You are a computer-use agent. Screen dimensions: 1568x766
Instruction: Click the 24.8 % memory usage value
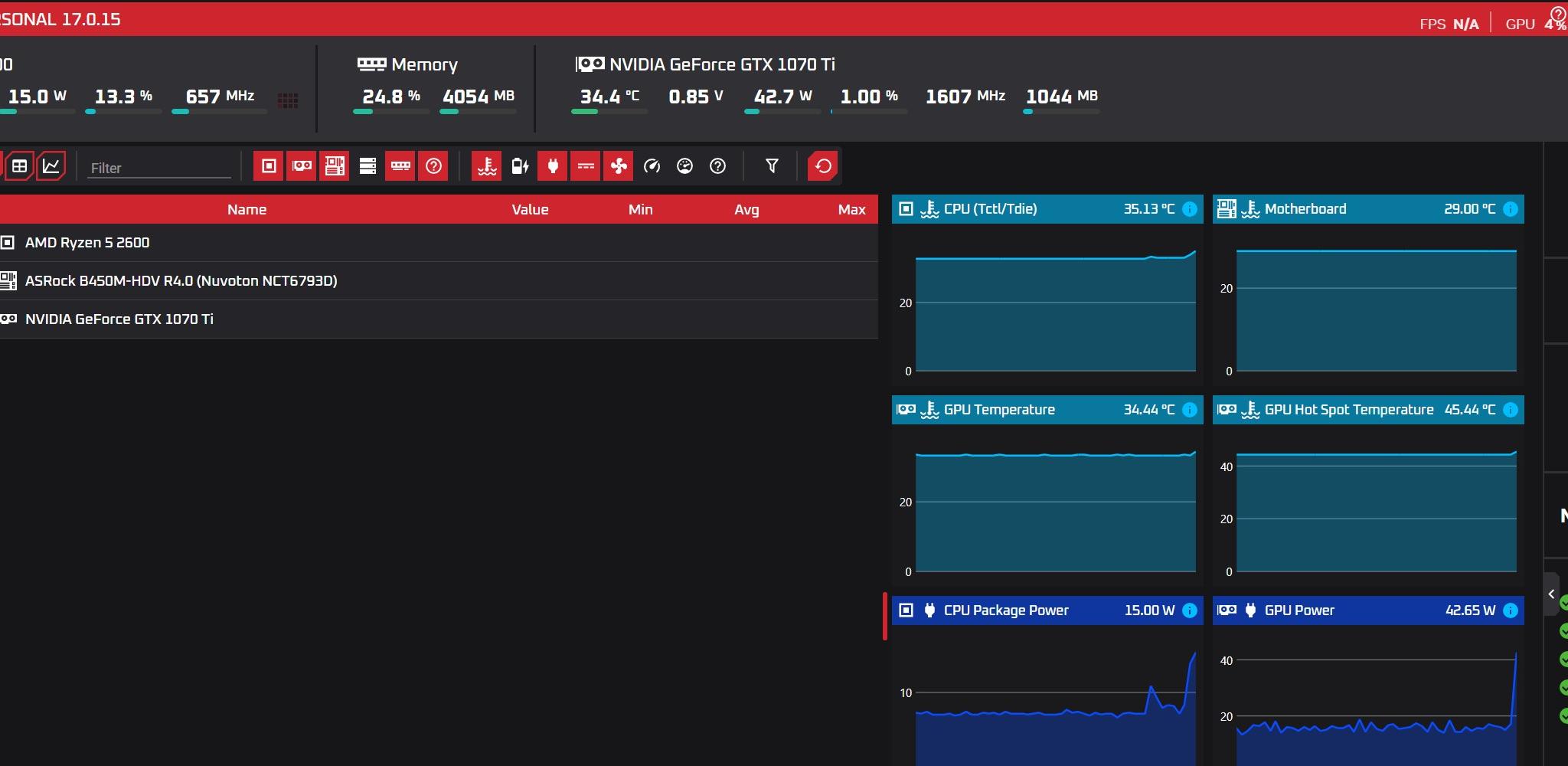point(391,97)
